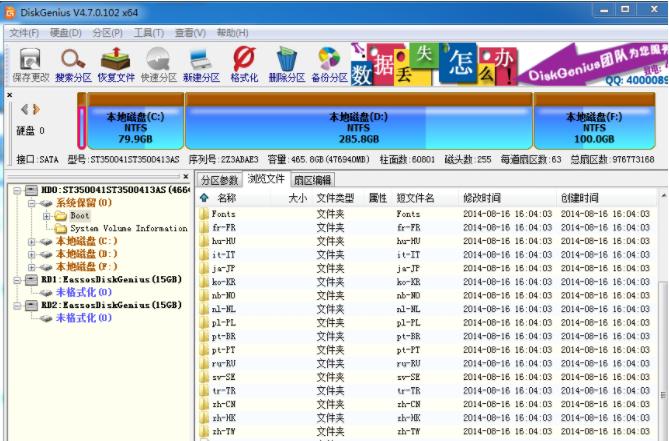
Task: Go up one folder level arrow icon
Action: click(x=204, y=197)
